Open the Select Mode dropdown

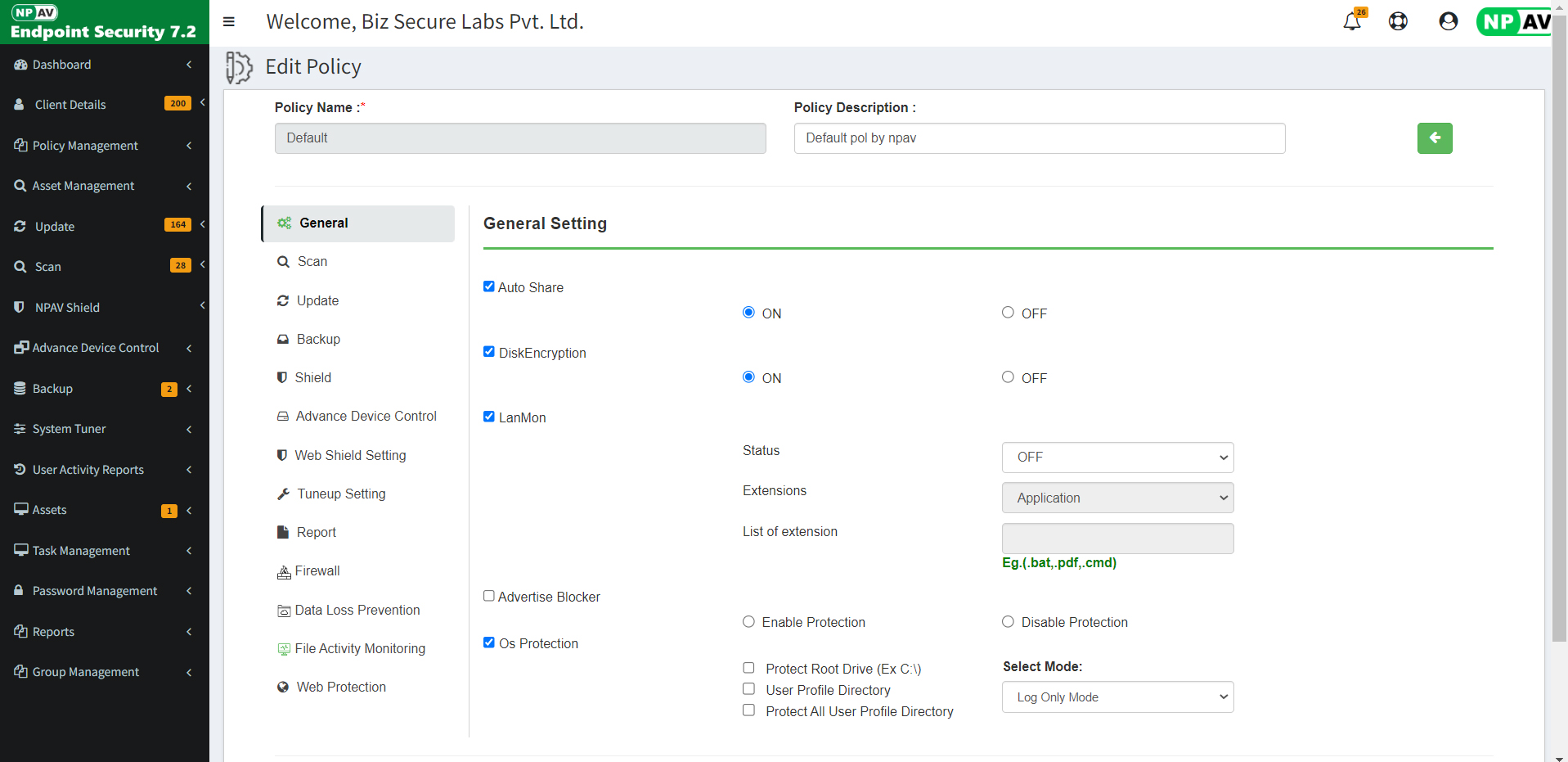(1116, 697)
